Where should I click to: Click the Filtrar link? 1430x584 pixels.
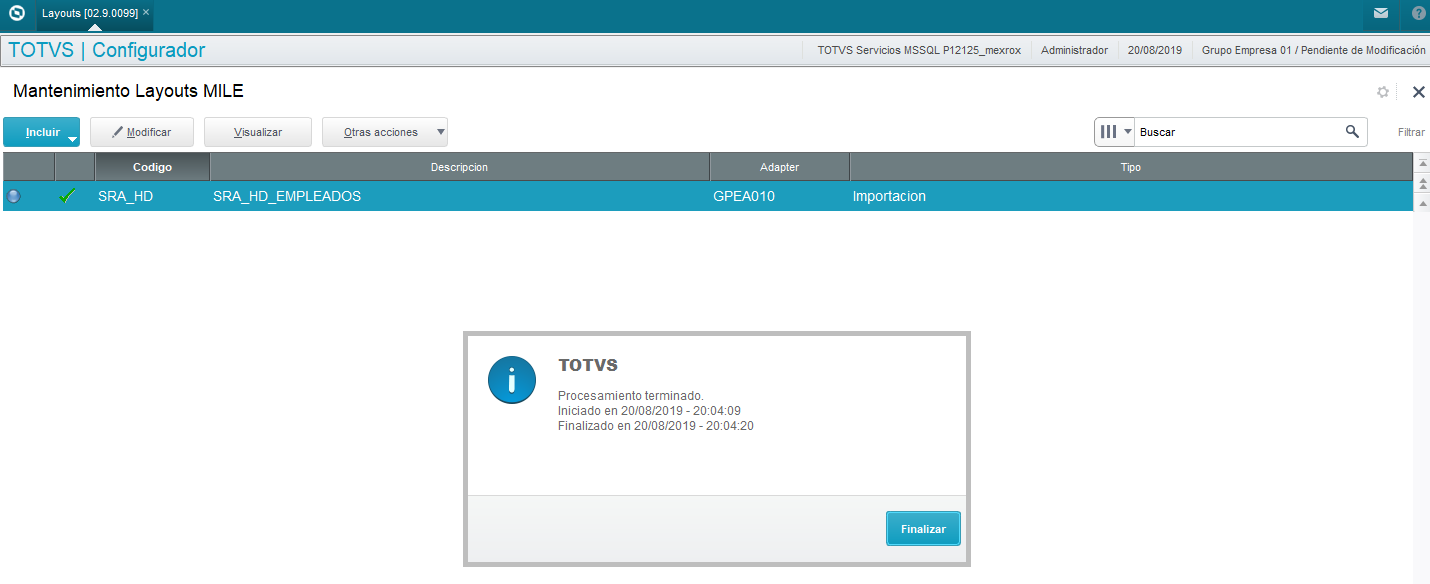tap(1411, 132)
